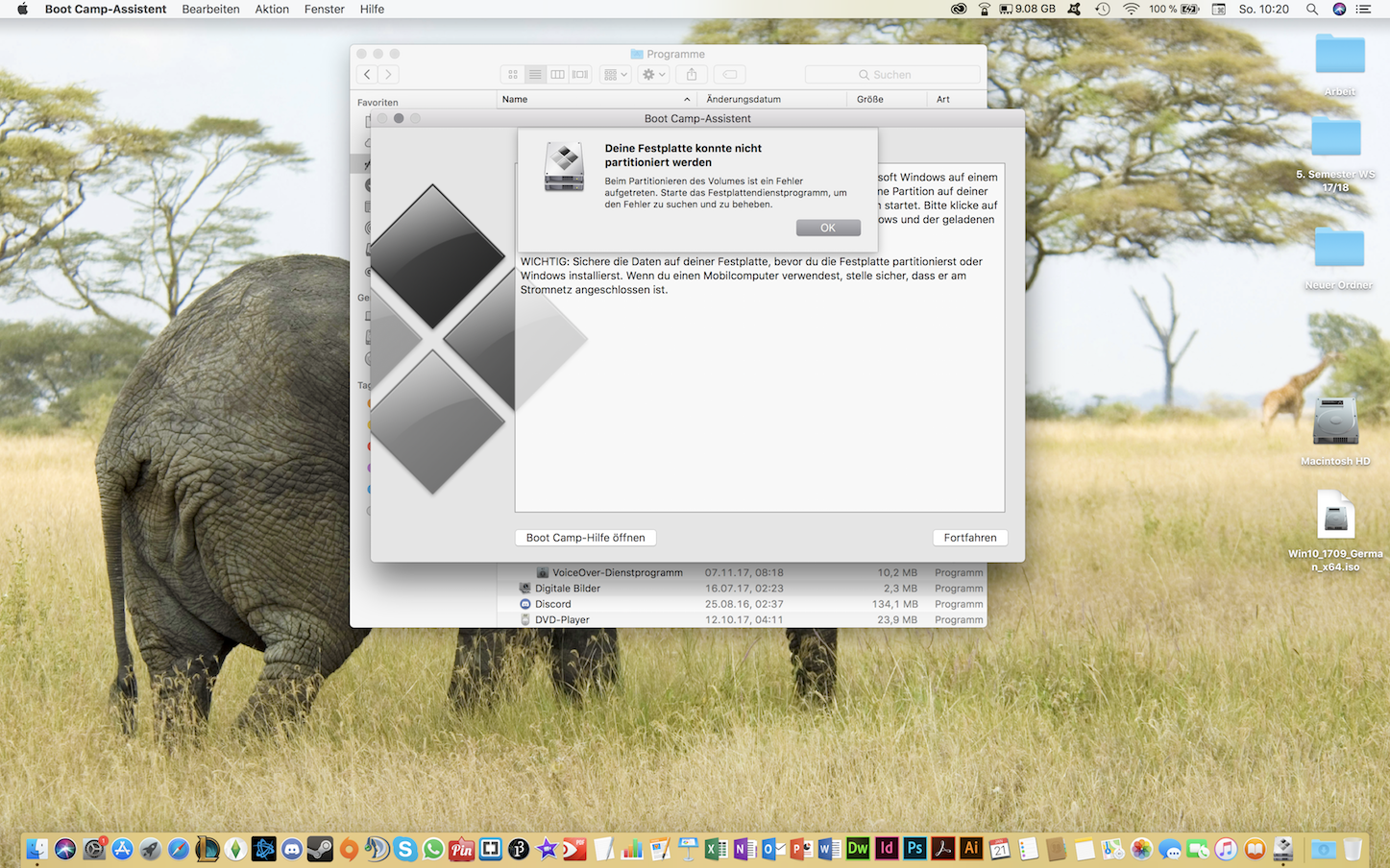Click OK in the partition error dialog
This screenshot has height=868, width=1390.
[827, 228]
